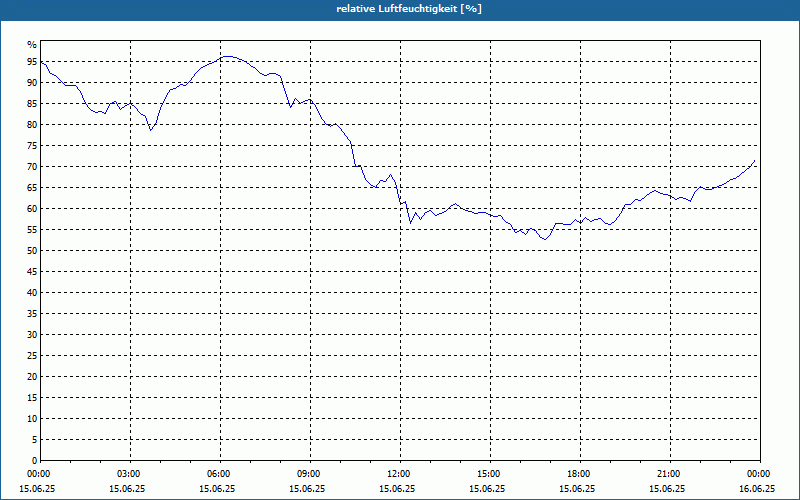800x500 pixels.
Task: Click the 09:00 time label
Action: click(x=310, y=474)
